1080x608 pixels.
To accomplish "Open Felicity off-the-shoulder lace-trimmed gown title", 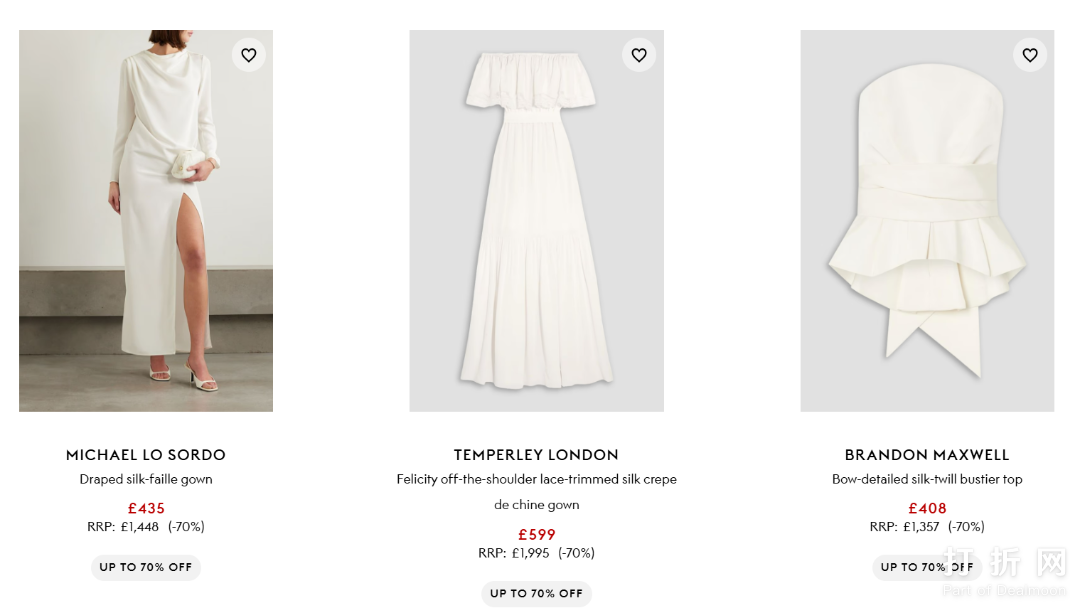I will coord(536,480).
